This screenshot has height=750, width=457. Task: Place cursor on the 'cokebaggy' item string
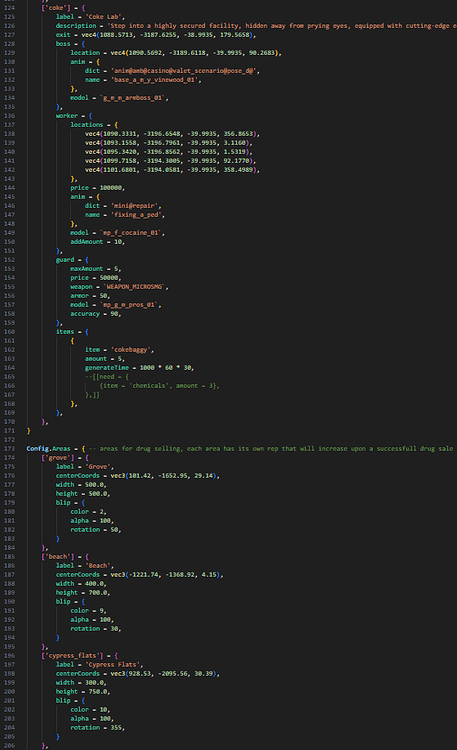131,350
